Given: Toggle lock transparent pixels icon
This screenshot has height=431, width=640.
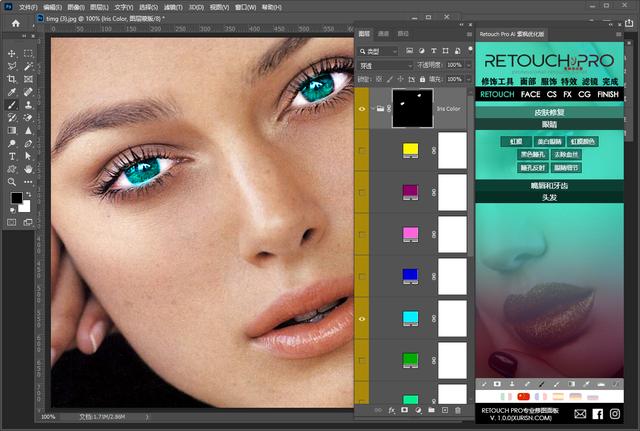Looking at the screenshot, I should [x=379, y=79].
